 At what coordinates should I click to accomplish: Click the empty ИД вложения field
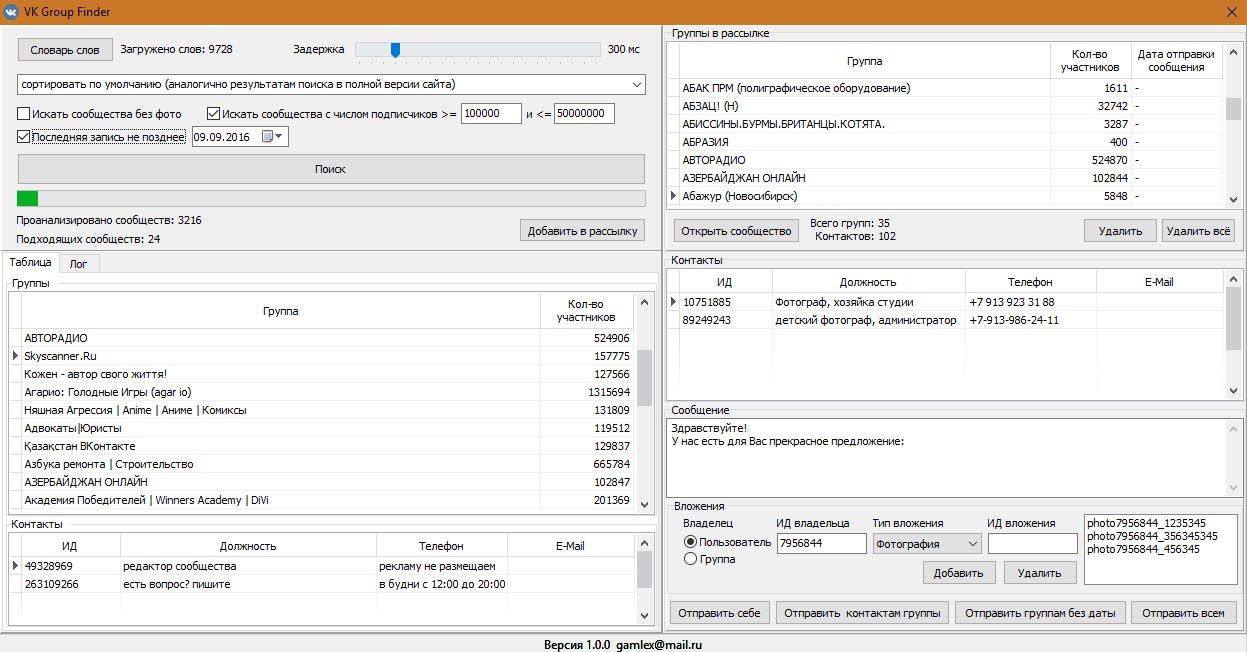[x=1033, y=543]
